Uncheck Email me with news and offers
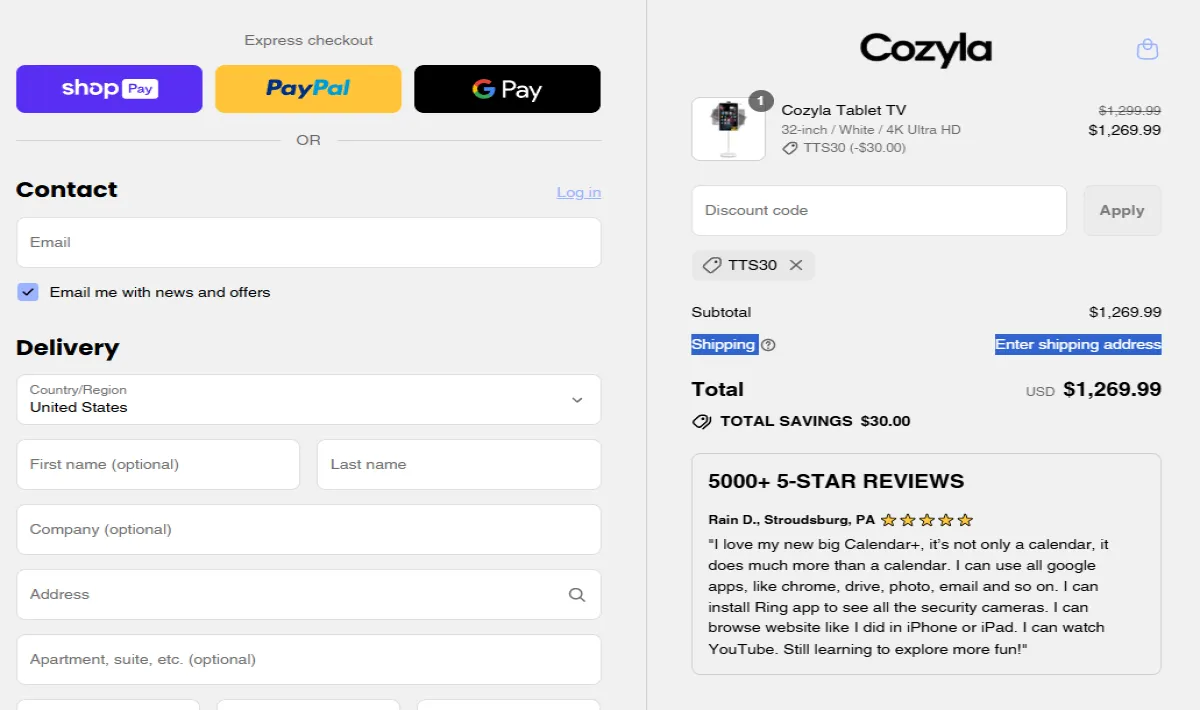The width and height of the screenshot is (1200, 710). (28, 292)
